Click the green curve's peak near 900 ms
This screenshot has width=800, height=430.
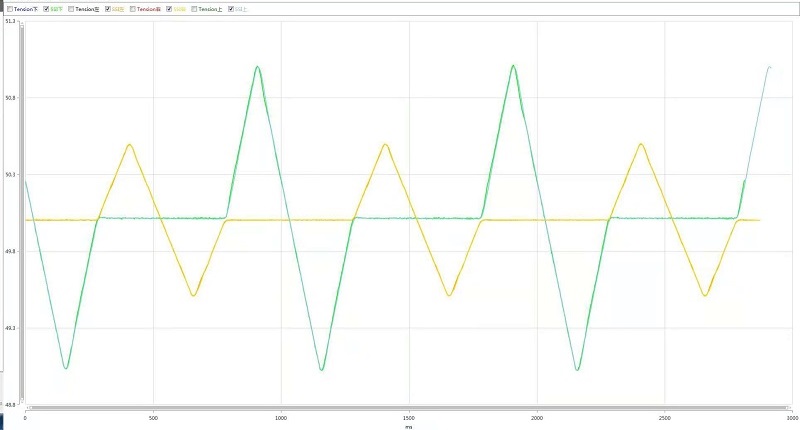coord(258,67)
